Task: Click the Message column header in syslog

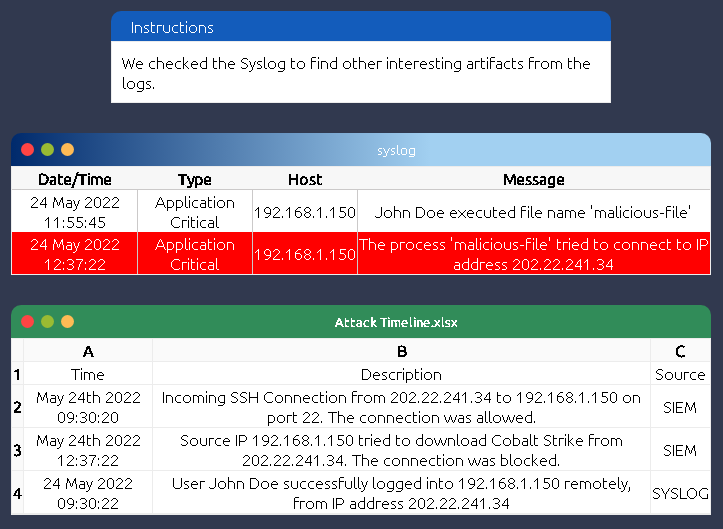Action: 533,179
